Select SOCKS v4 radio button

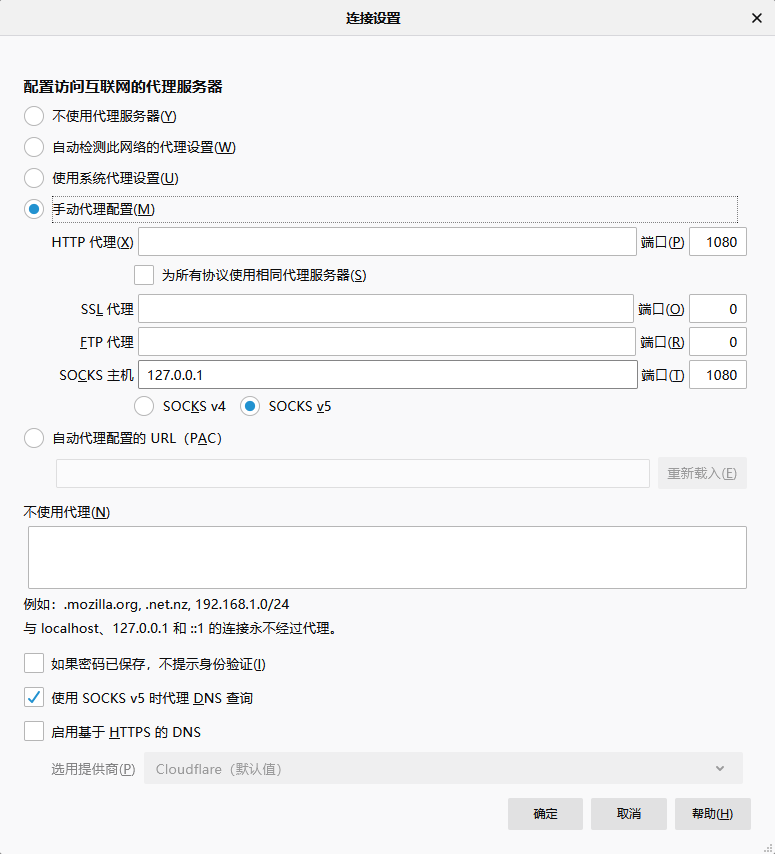pos(144,406)
